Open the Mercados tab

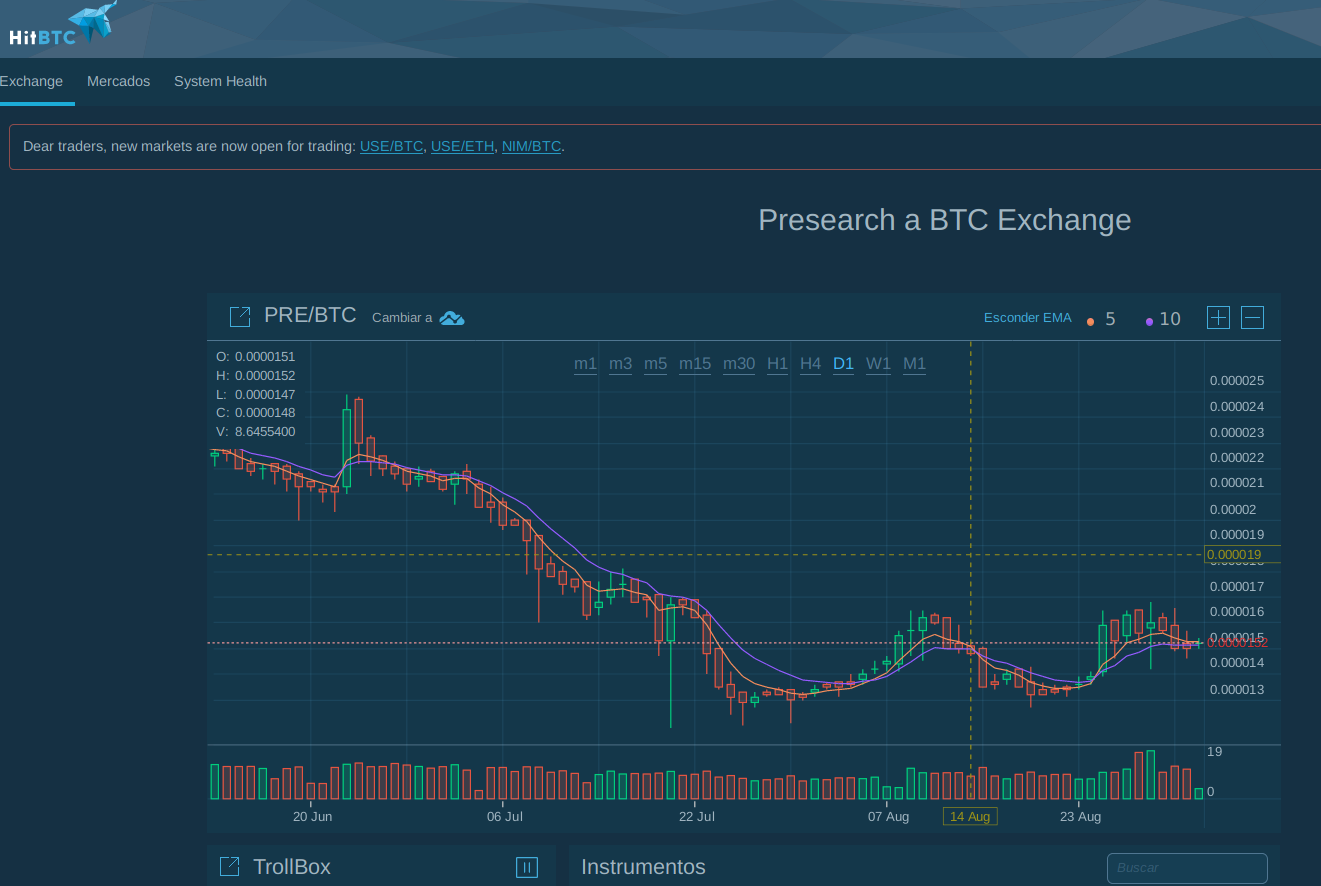(118, 81)
